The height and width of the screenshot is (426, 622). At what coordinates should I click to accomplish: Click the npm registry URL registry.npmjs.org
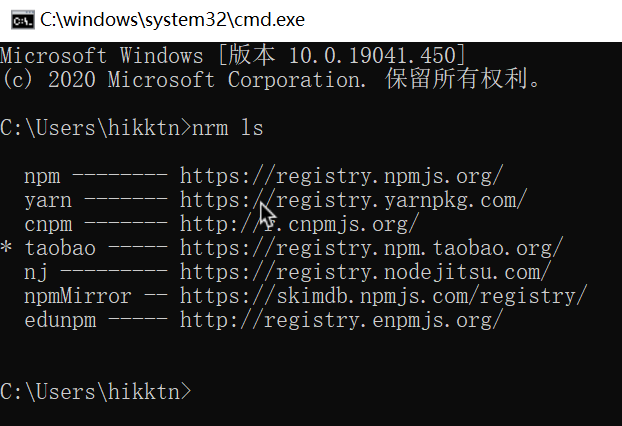tap(342, 176)
